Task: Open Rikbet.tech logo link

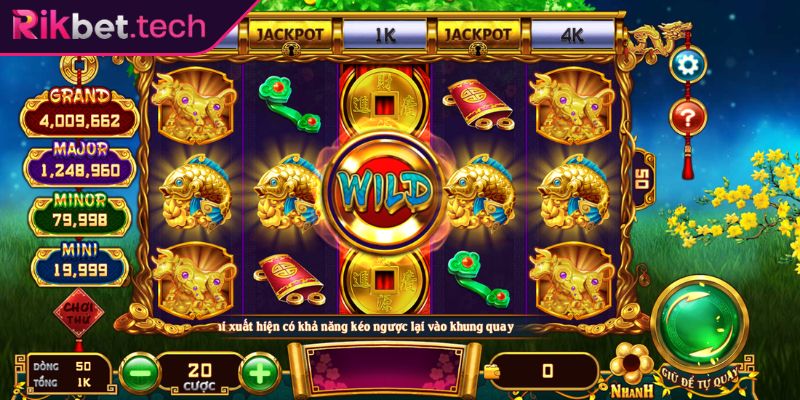Action: (109, 27)
